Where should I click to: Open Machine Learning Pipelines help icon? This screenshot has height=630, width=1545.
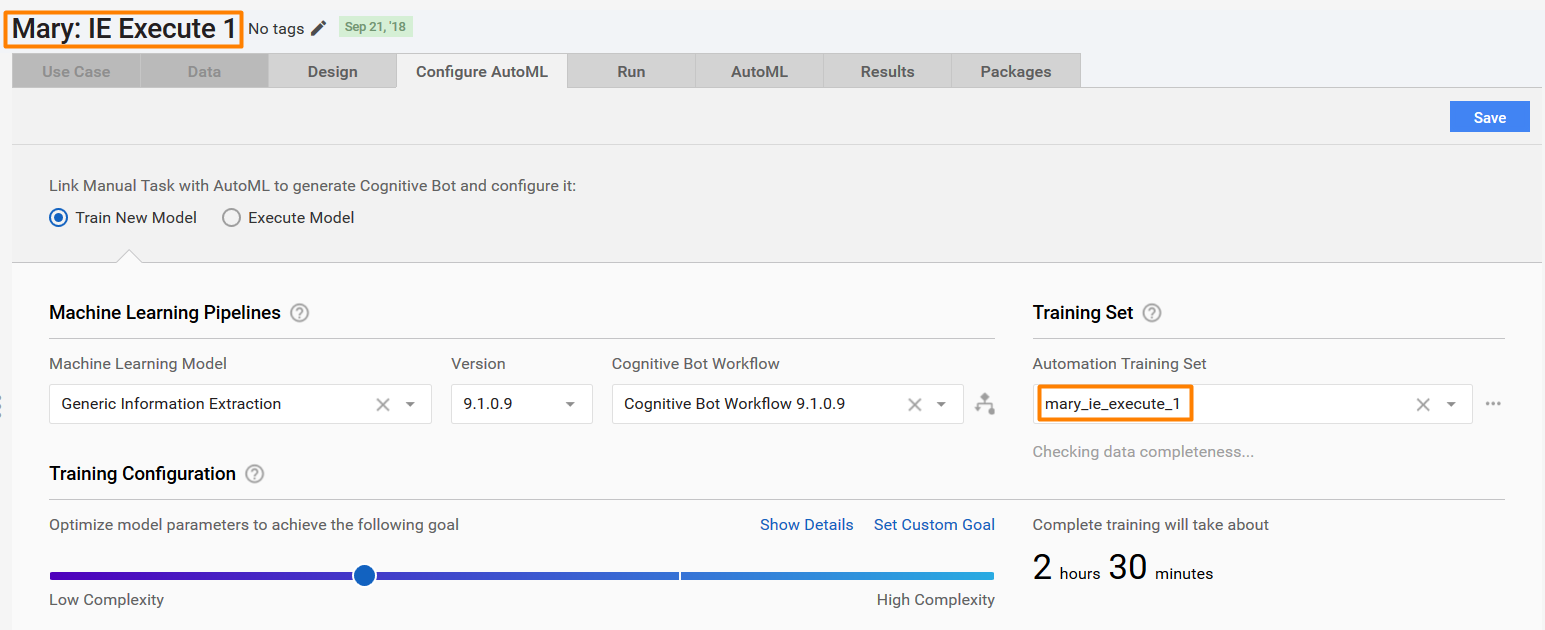click(299, 313)
